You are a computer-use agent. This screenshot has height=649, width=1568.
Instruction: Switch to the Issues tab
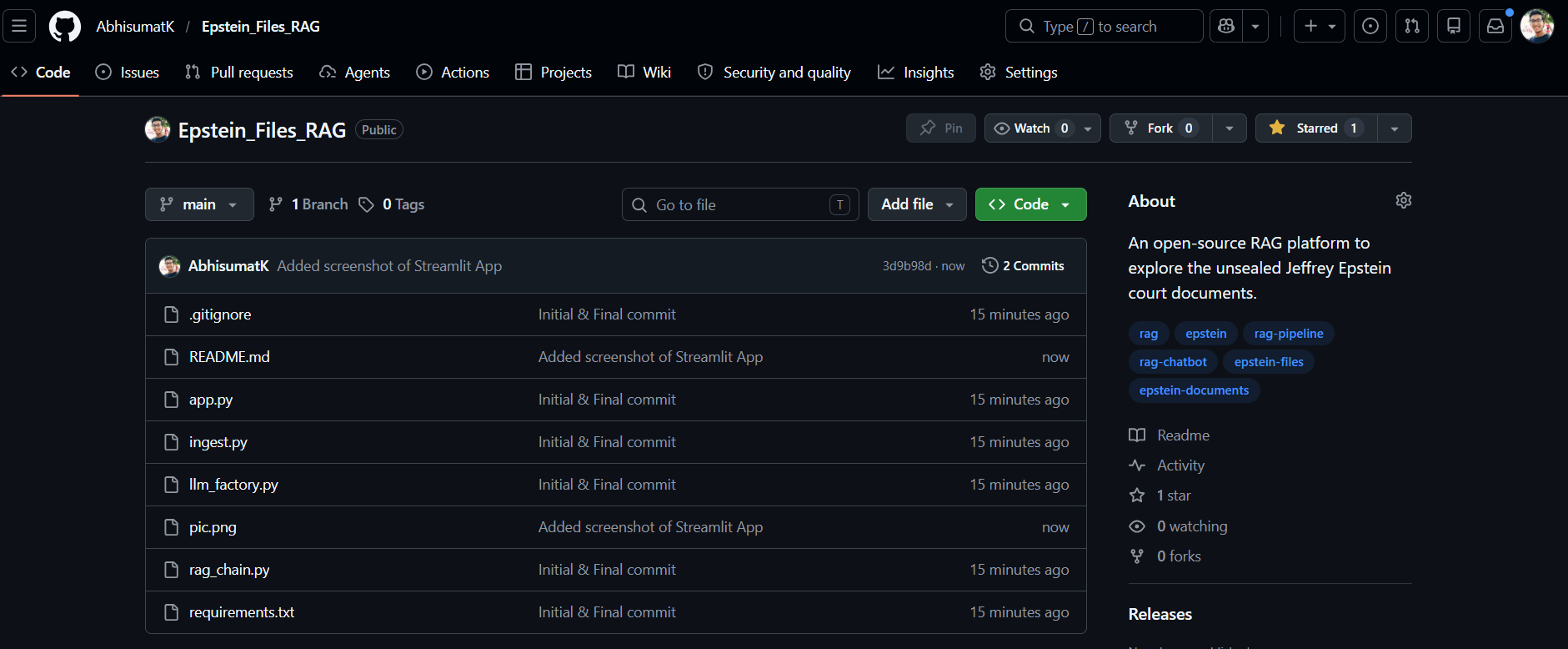click(128, 73)
